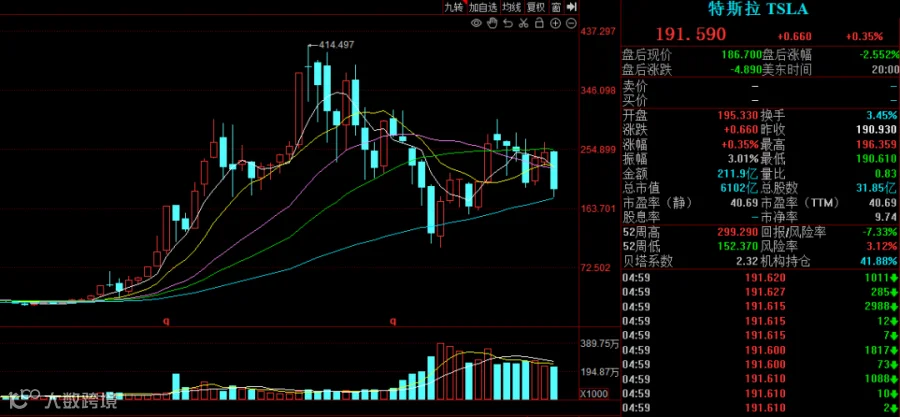Select the tick row priced 191.627
Viewport: 900px width, 417px height.
(760, 292)
